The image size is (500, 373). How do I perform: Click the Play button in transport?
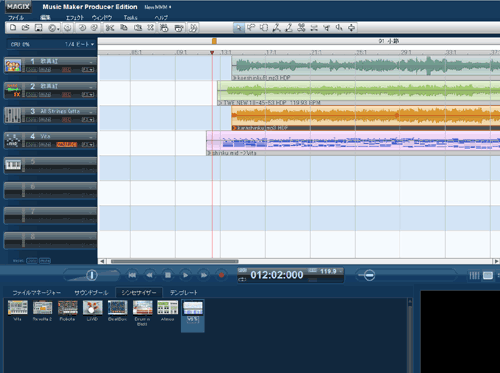(x=185, y=275)
